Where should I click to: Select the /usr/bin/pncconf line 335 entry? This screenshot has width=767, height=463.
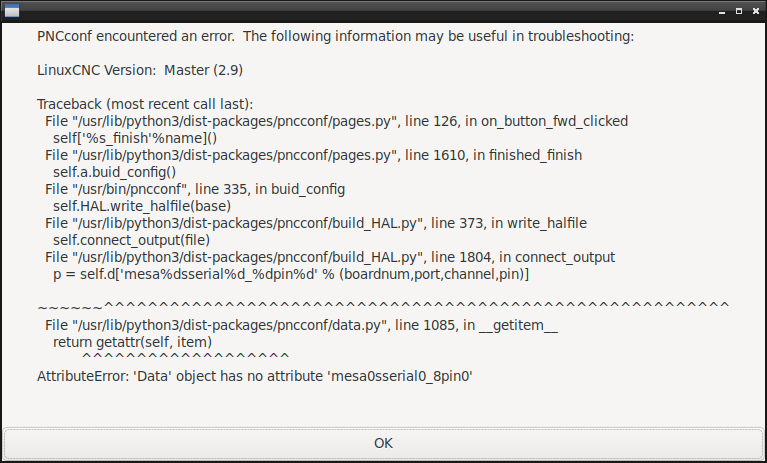coord(195,189)
